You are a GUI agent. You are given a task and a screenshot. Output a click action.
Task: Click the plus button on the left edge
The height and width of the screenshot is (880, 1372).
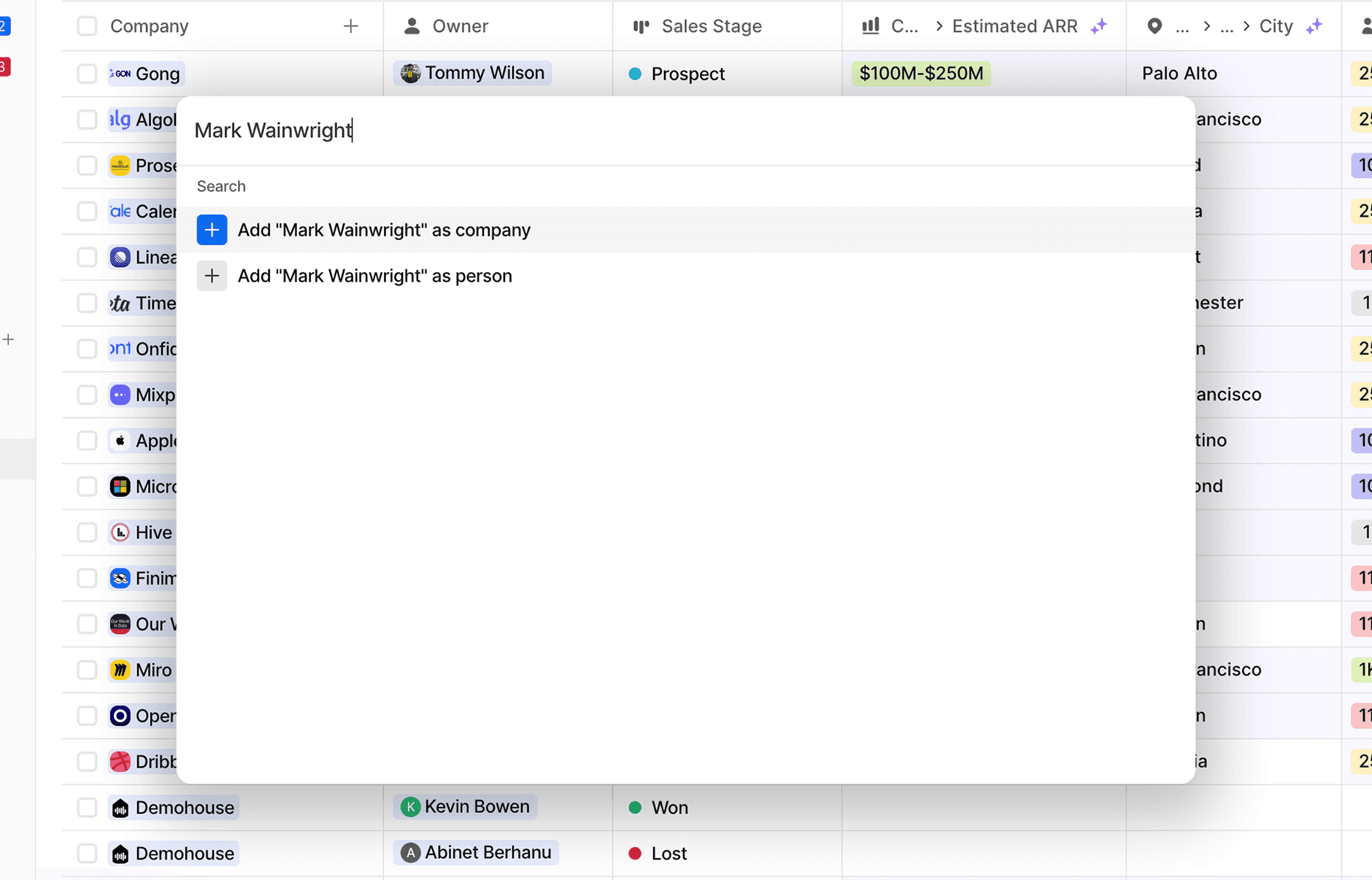click(x=9, y=339)
